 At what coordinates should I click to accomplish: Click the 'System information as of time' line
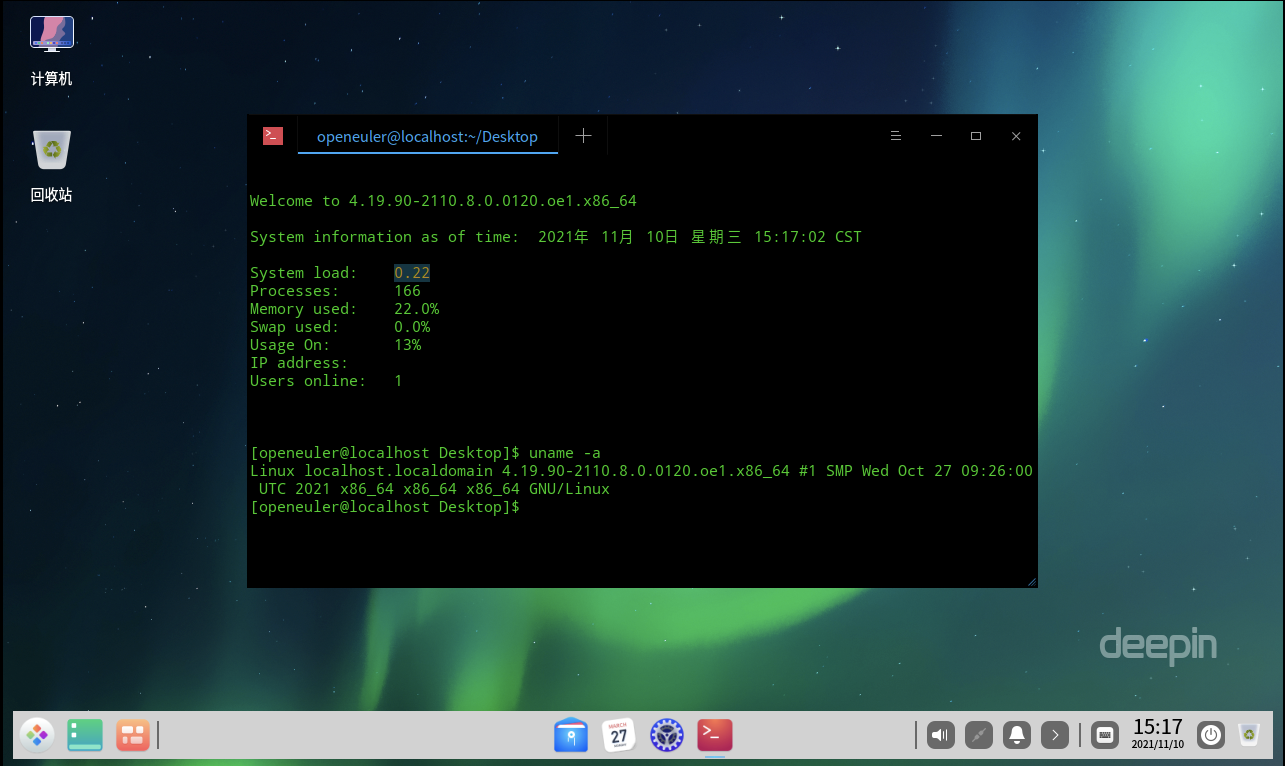click(x=556, y=237)
